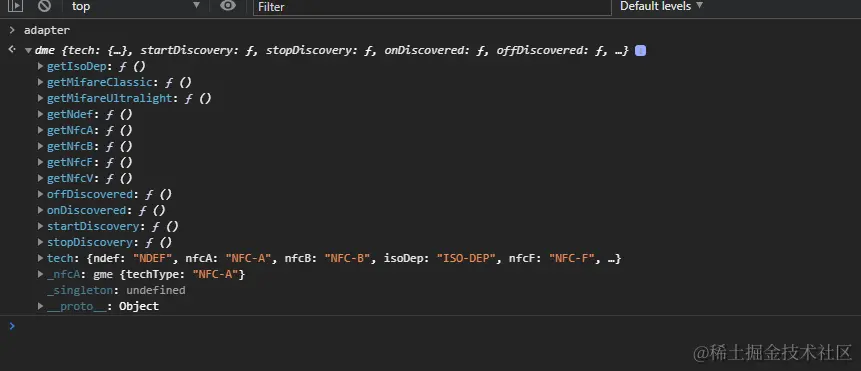
Task: Expand the startDiscovery function
Action: 41,226
